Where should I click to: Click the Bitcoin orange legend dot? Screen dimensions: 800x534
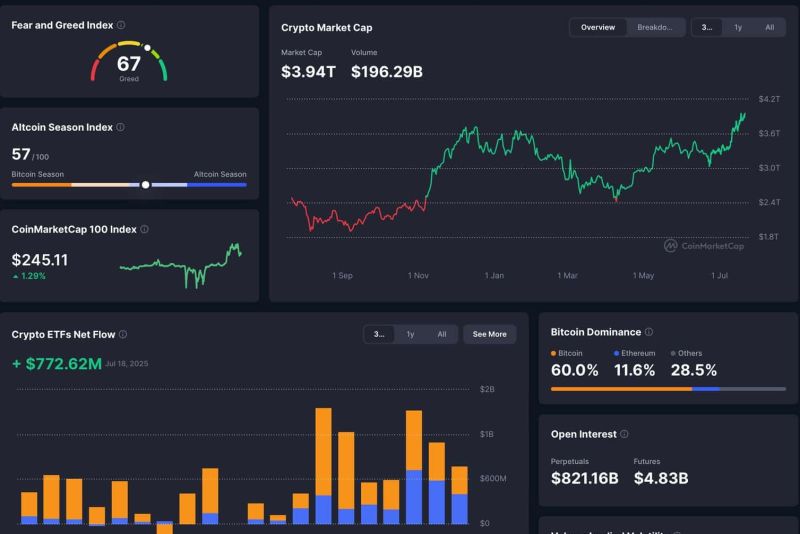[554, 353]
